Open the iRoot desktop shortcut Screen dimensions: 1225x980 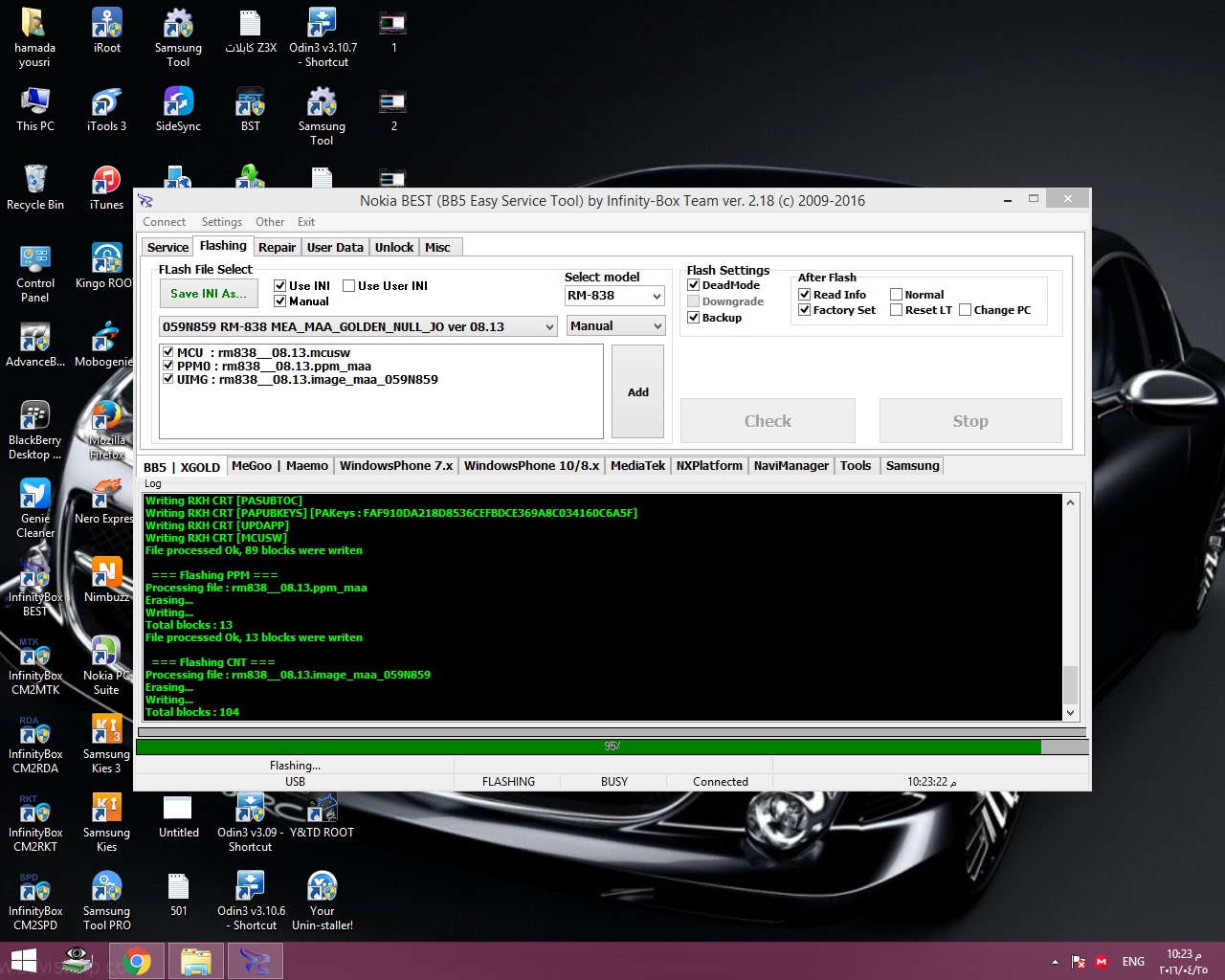tap(106, 31)
